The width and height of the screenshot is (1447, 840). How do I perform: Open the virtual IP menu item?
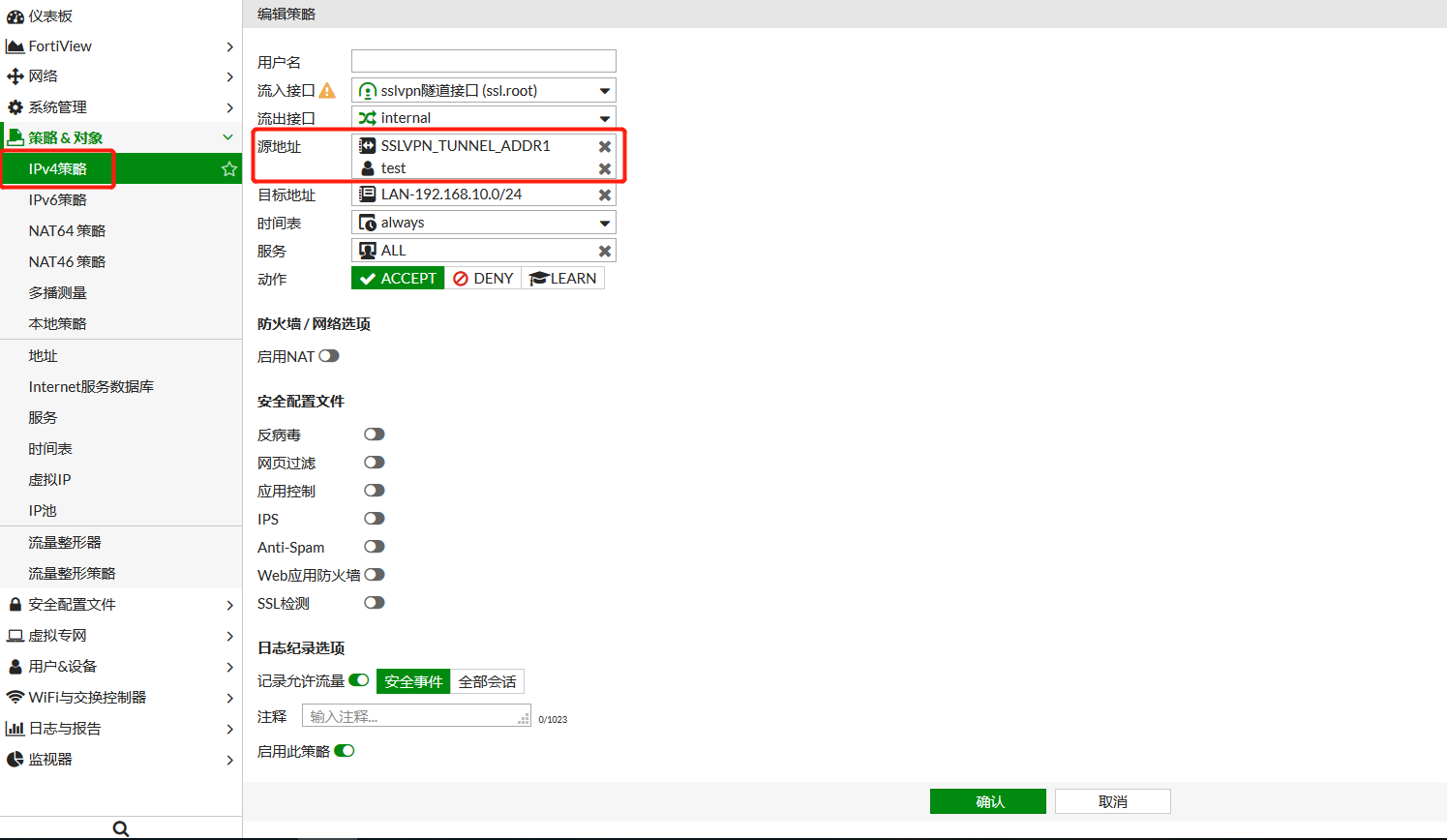(x=121, y=479)
